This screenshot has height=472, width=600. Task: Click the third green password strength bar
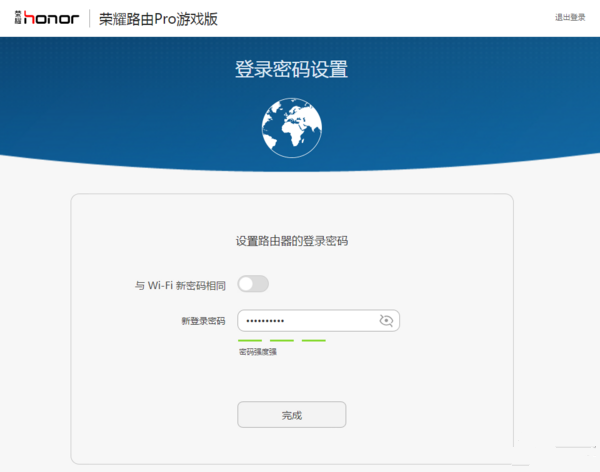point(313,340)
